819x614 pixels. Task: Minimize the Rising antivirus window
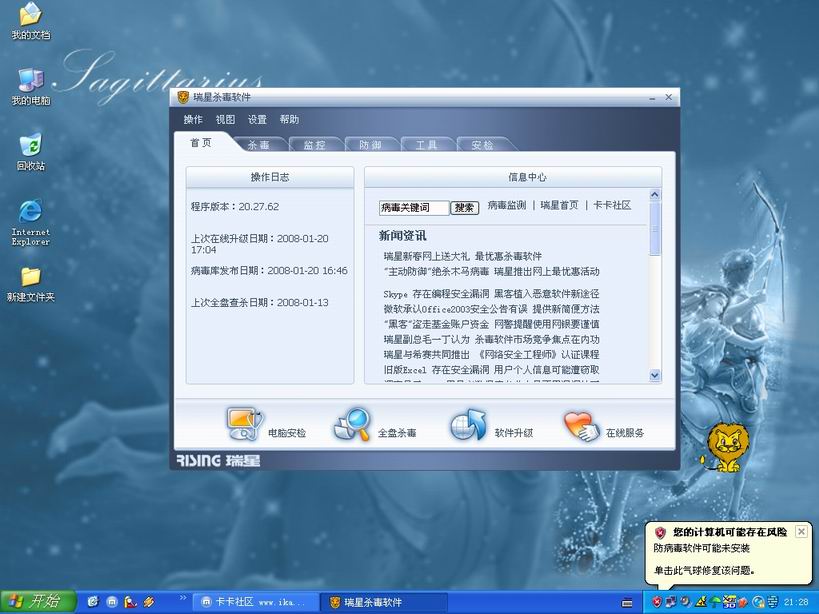[652, 98]
